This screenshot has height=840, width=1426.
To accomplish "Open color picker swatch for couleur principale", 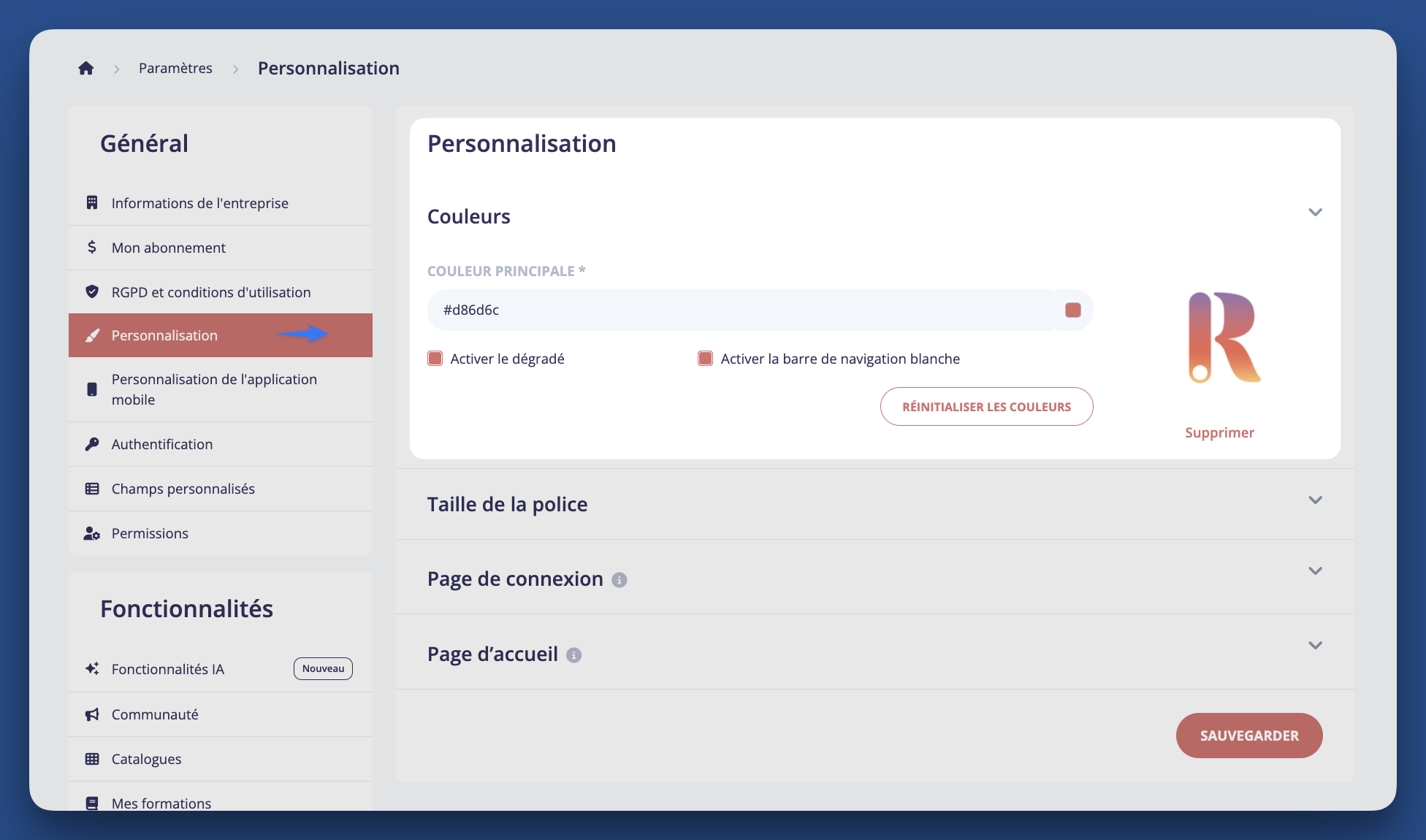I will pos(1072,310).
